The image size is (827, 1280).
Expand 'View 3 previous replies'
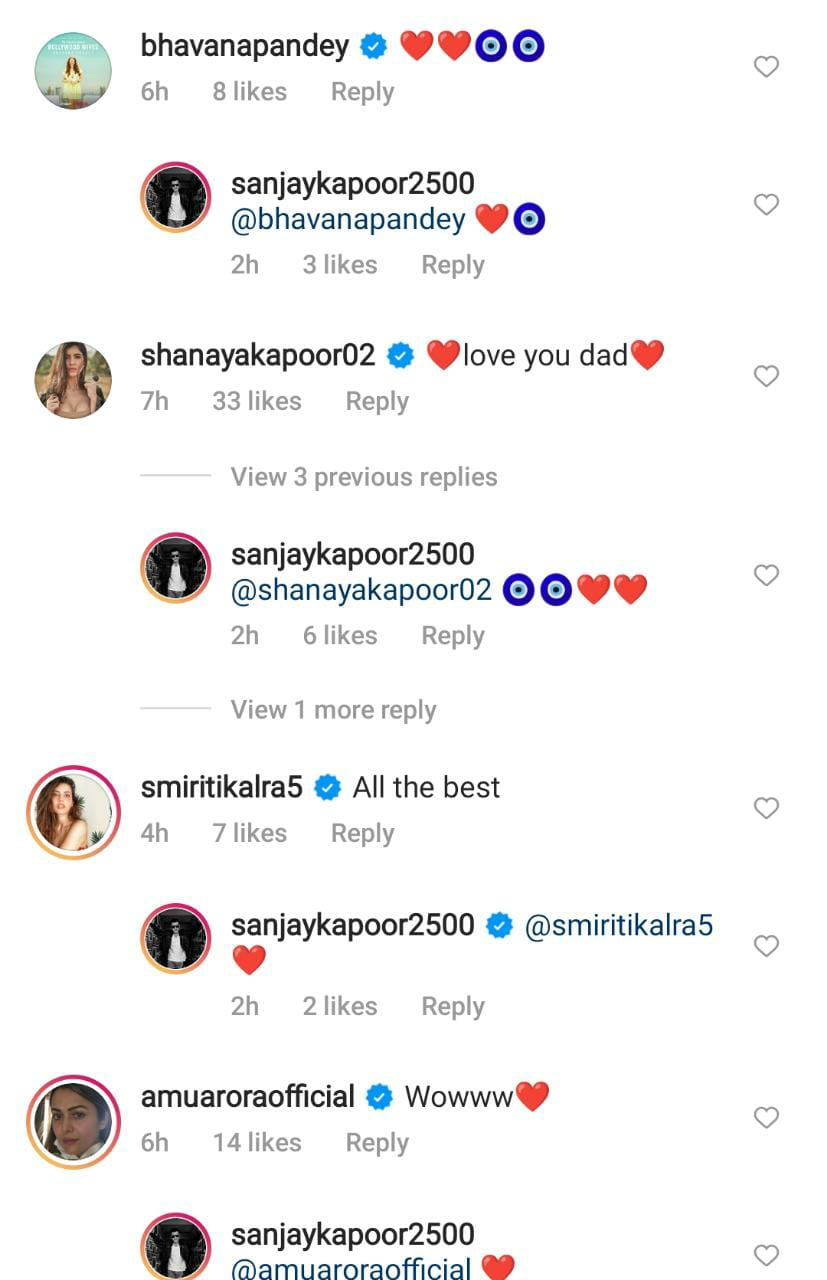363,477
